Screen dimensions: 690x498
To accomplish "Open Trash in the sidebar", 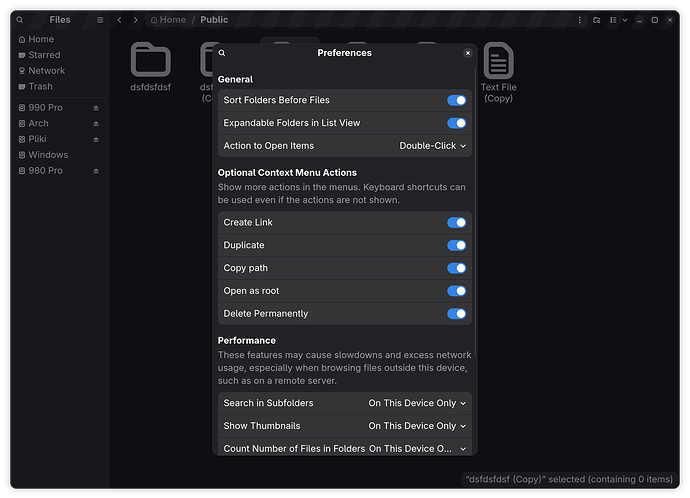I will point(59,87).
